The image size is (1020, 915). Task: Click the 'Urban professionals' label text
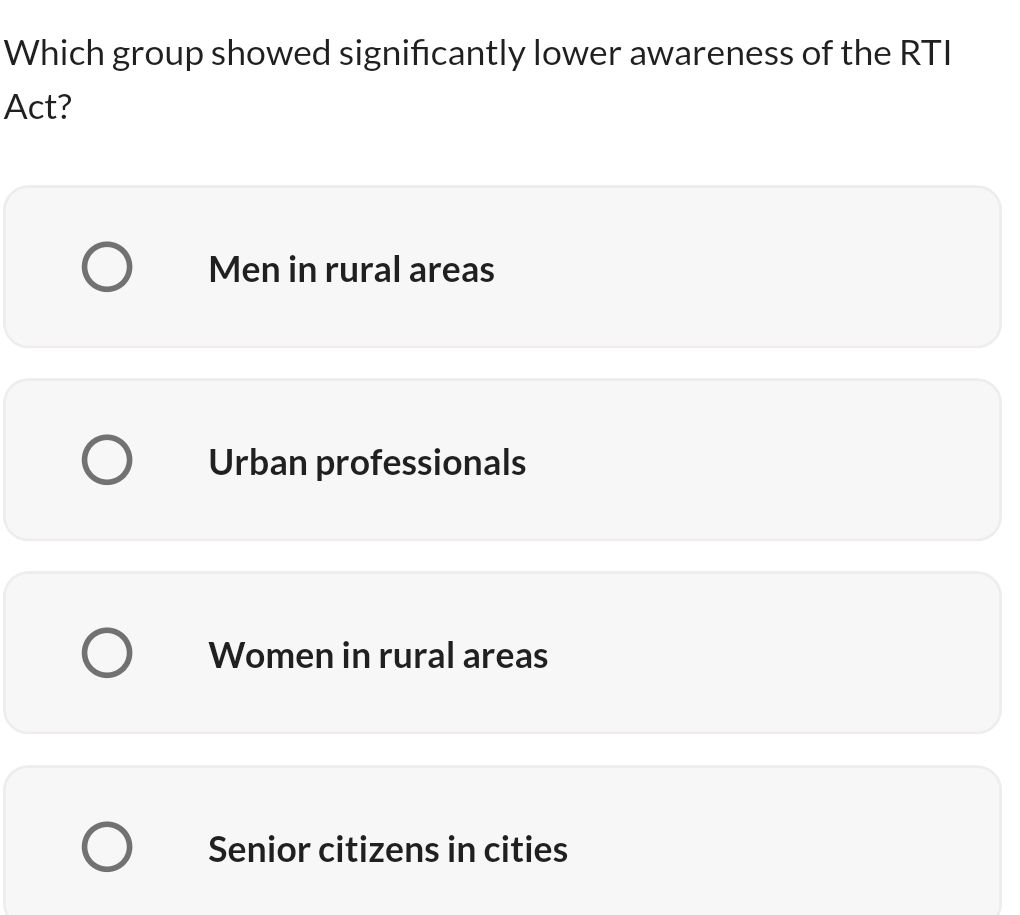click(x=366, y=461)
